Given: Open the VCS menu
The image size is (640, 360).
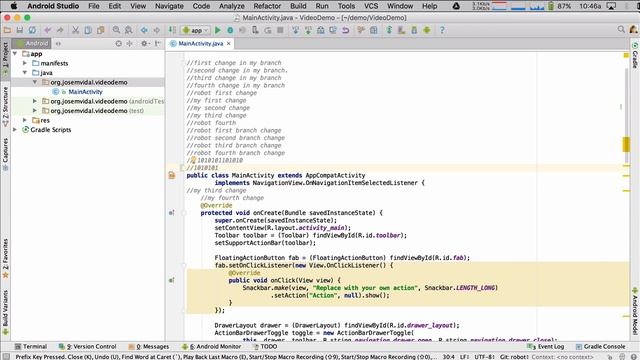Looking at the screenshot, I should click(371, 6).
